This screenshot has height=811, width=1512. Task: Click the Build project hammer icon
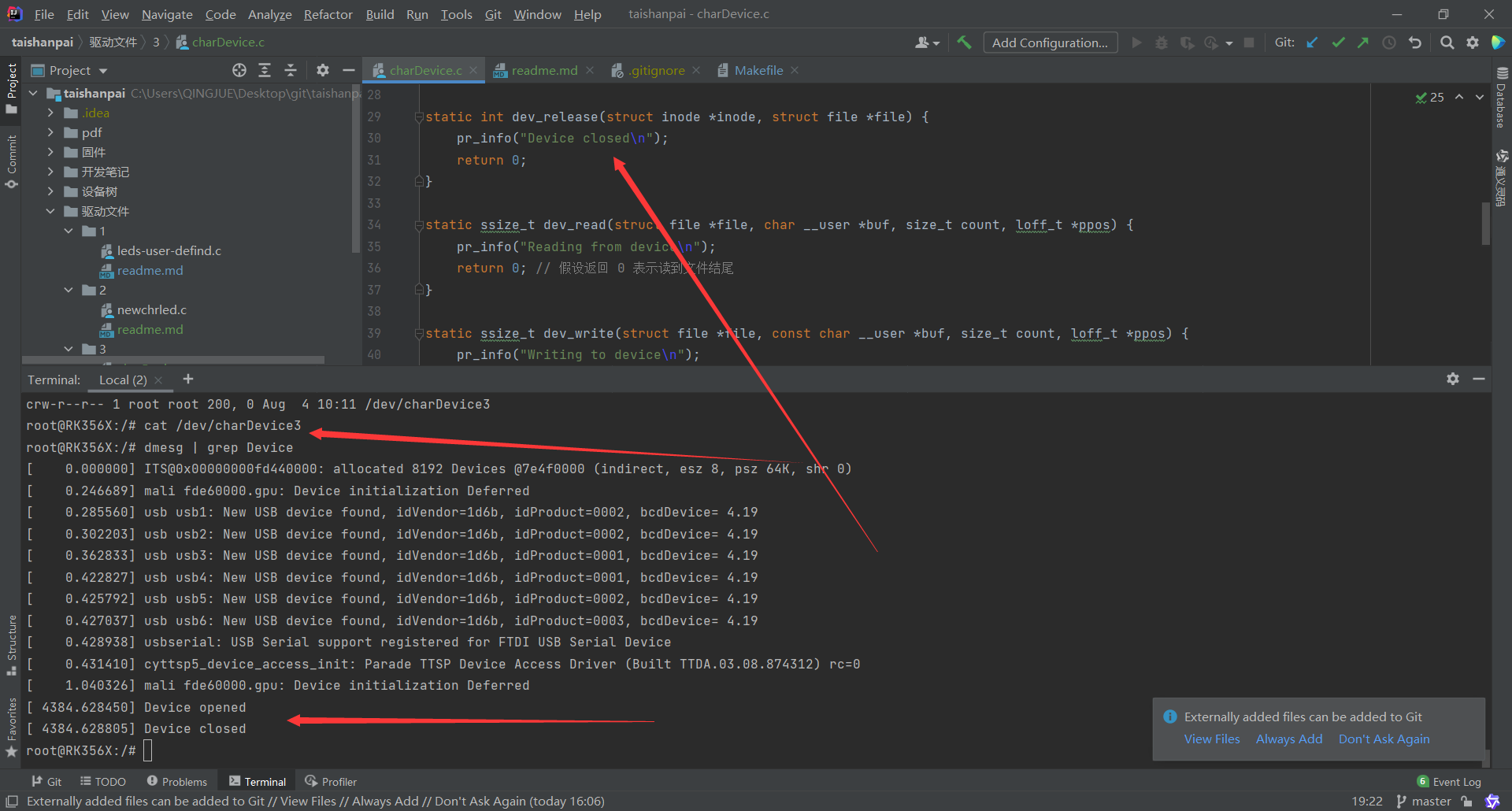964,43
